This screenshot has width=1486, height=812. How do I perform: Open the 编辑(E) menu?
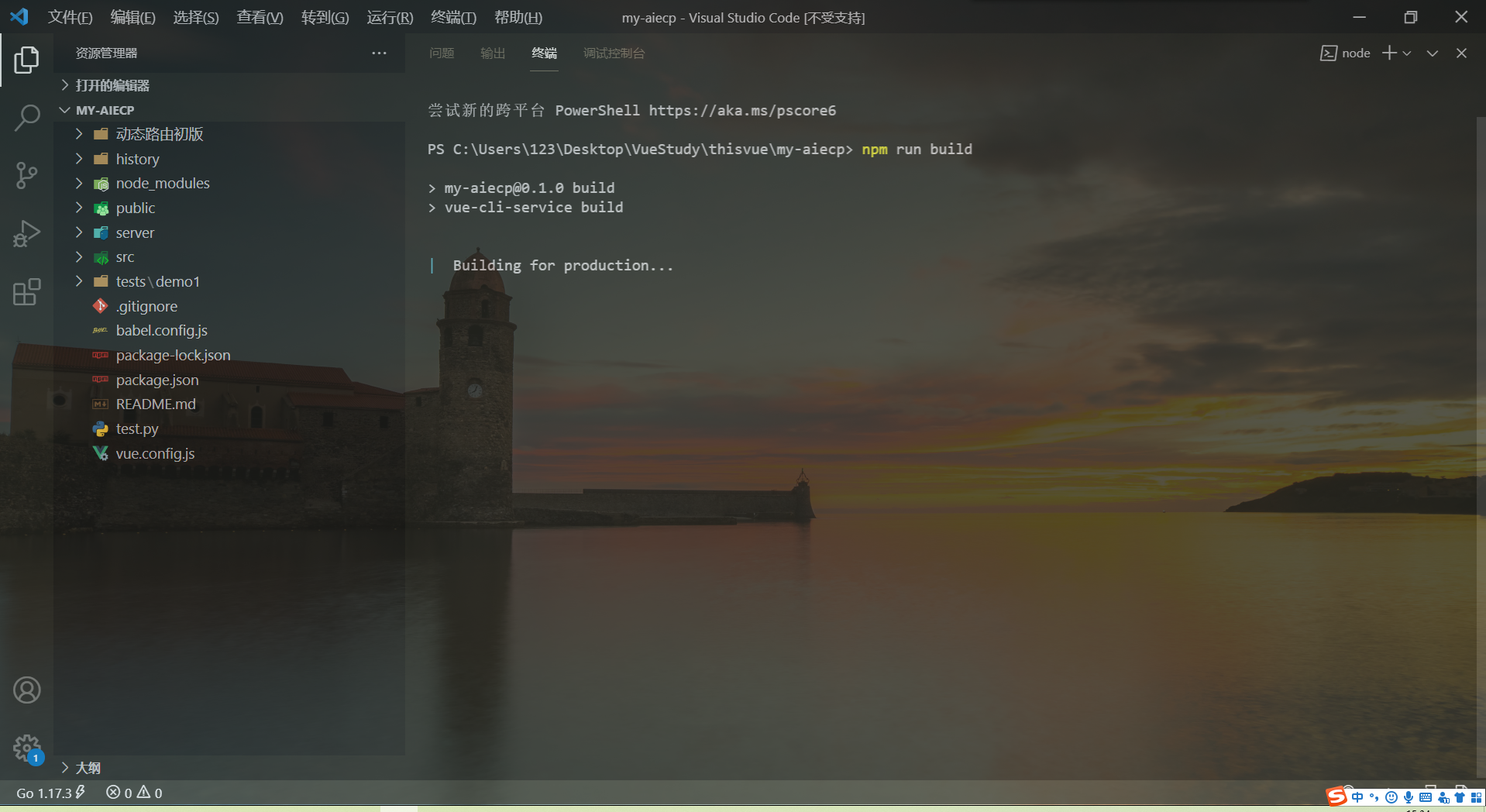tap(133, 17)
